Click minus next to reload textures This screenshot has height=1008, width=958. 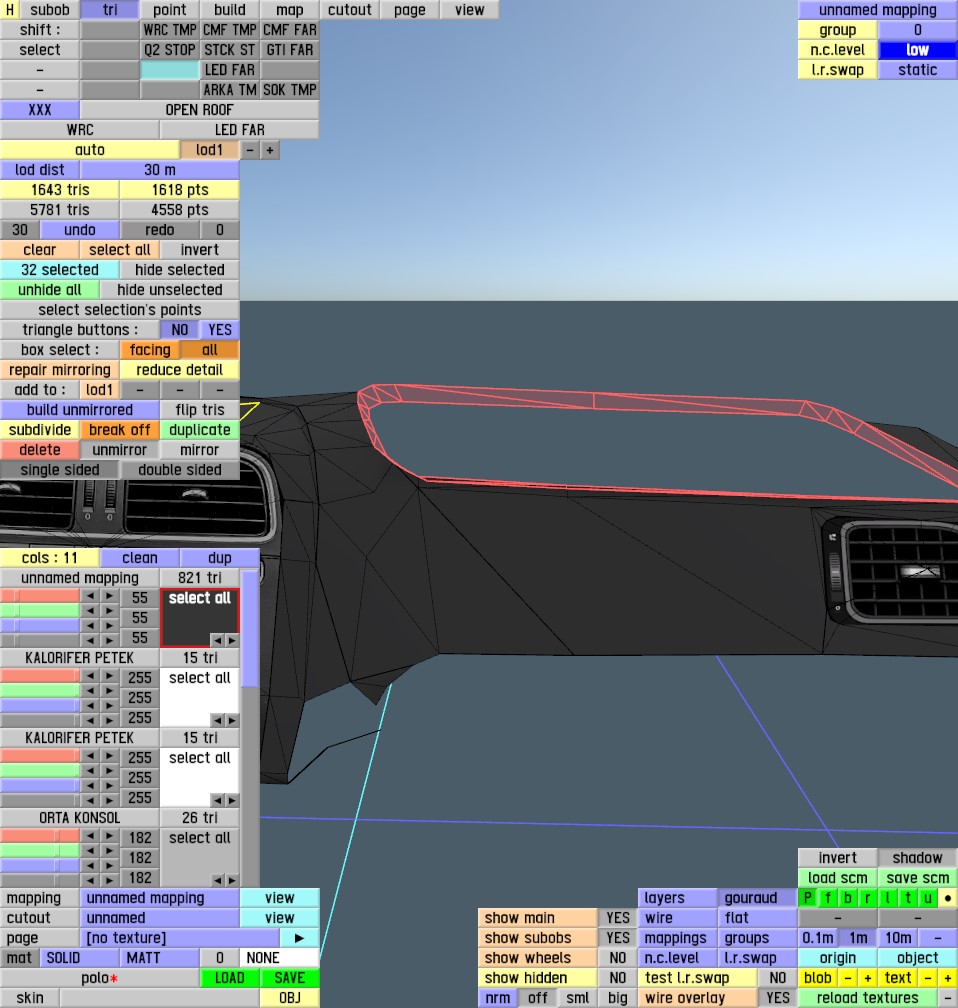(x=948, y=998)
